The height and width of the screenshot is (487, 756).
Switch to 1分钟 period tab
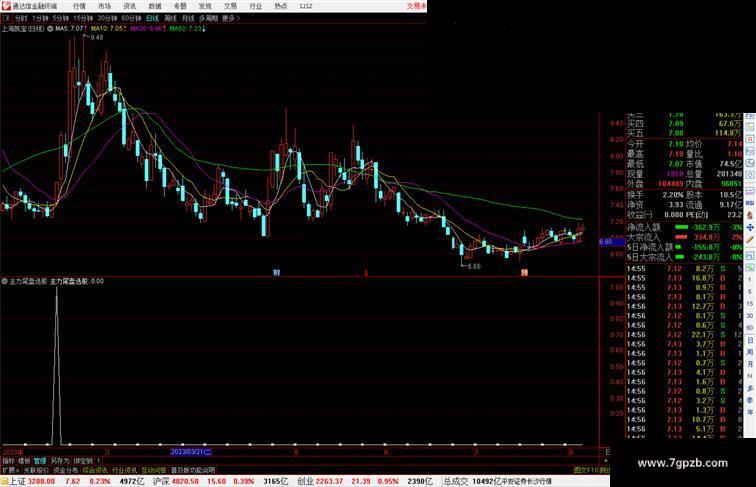[x=40, y=18]
